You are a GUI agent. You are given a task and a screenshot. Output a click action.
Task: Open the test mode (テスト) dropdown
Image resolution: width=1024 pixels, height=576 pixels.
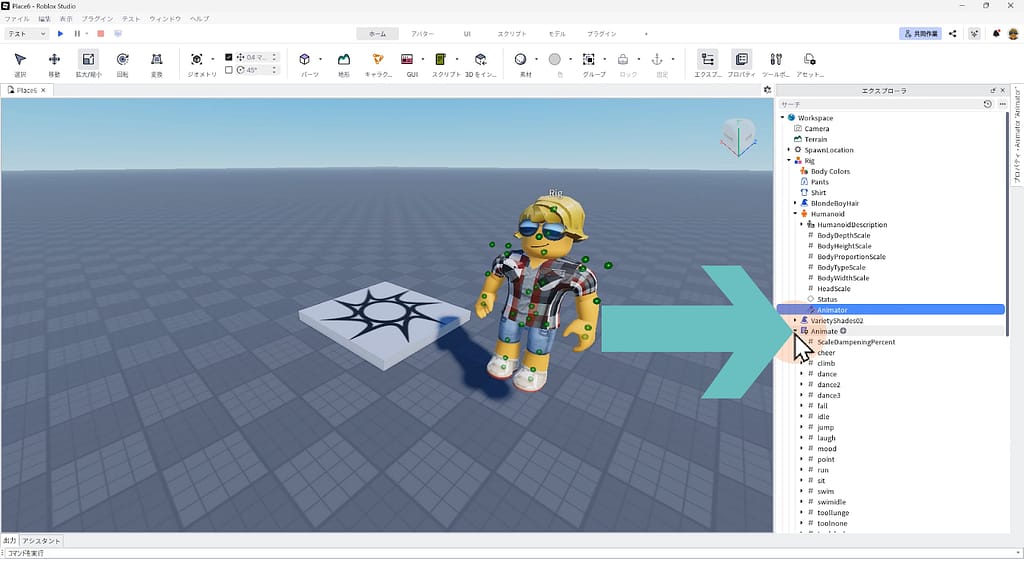[x=26, y=34]
